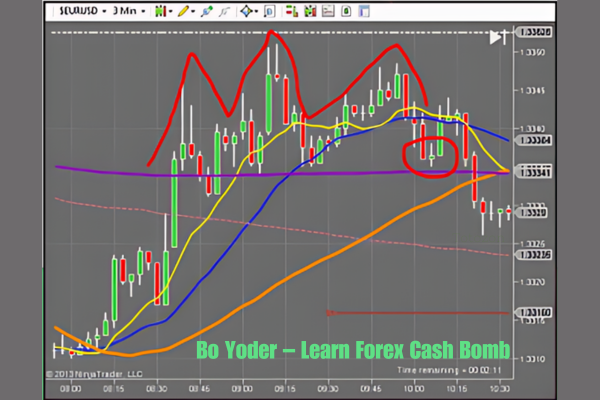Click the candlestick chart style icon

(x=160, y=11)
